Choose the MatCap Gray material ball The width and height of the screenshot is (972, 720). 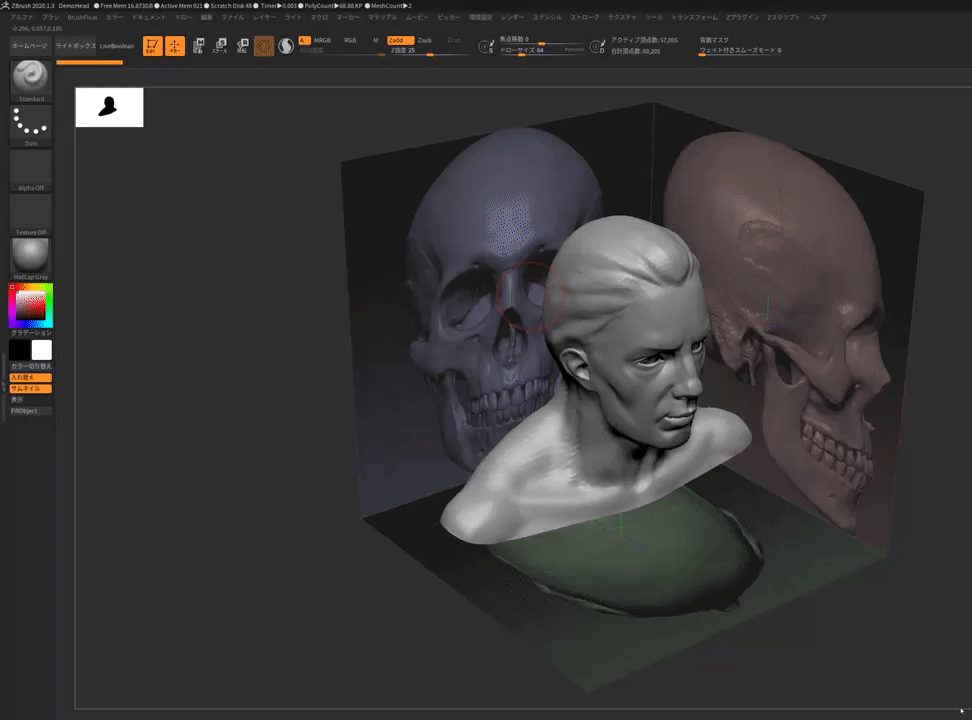pos(31,256)
